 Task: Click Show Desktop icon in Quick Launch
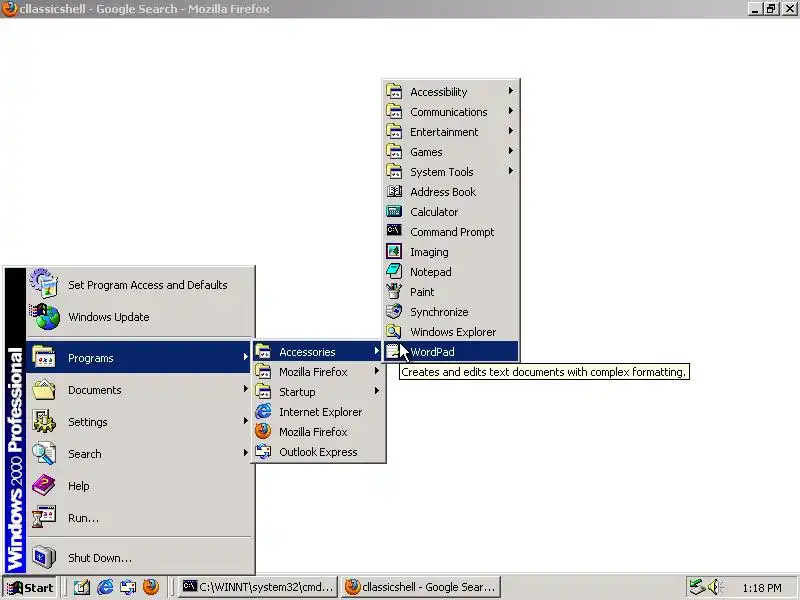pyautogui.click(x=82, y=587)
